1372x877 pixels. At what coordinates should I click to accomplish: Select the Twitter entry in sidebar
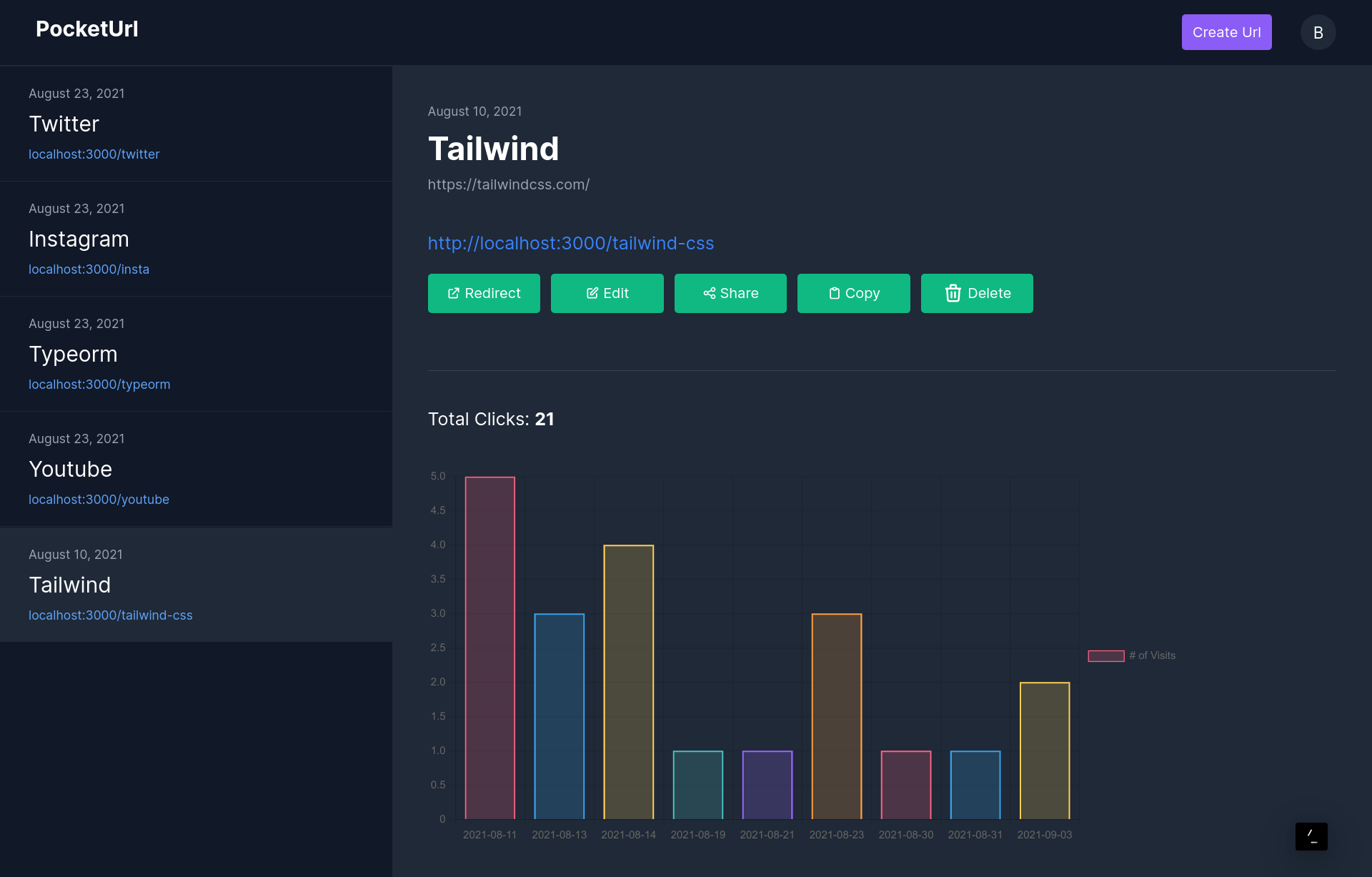coord(64,124)
